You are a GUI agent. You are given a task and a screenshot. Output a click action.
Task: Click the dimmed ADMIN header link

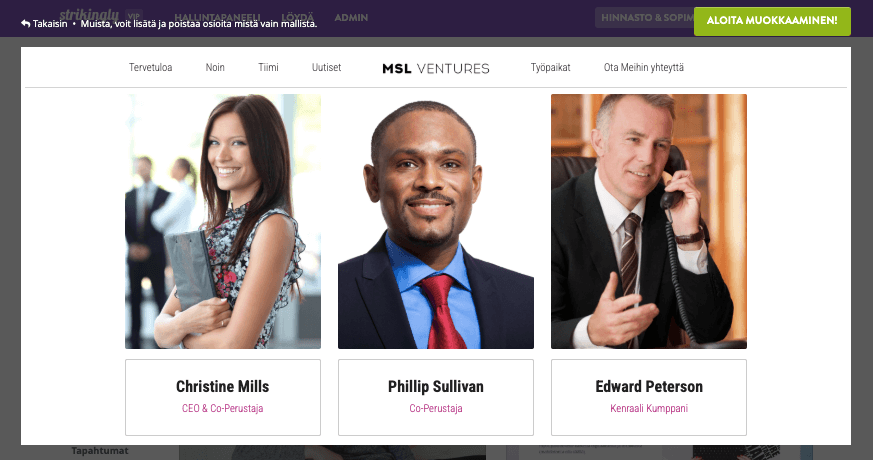click(351, 18)
